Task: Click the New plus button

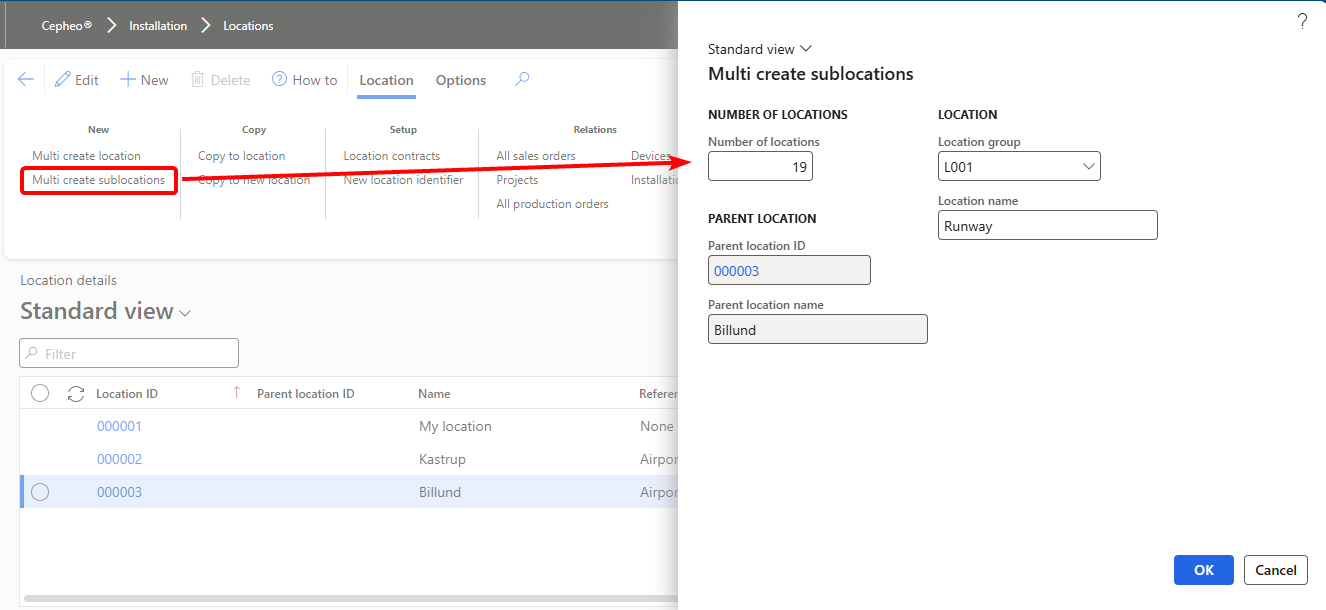Action: coord(144,80)
